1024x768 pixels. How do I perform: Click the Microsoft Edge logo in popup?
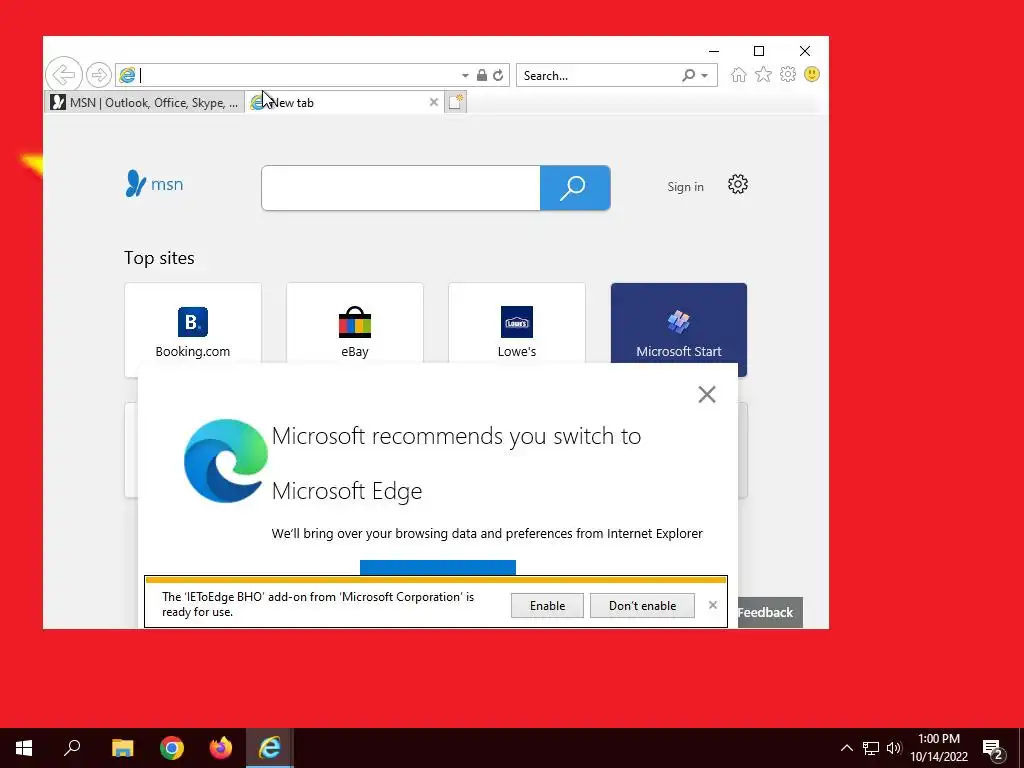(226, 461)
